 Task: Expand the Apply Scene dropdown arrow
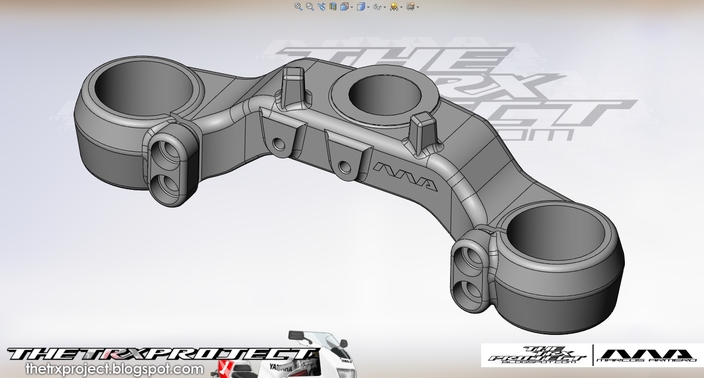[x=418, y=7]
